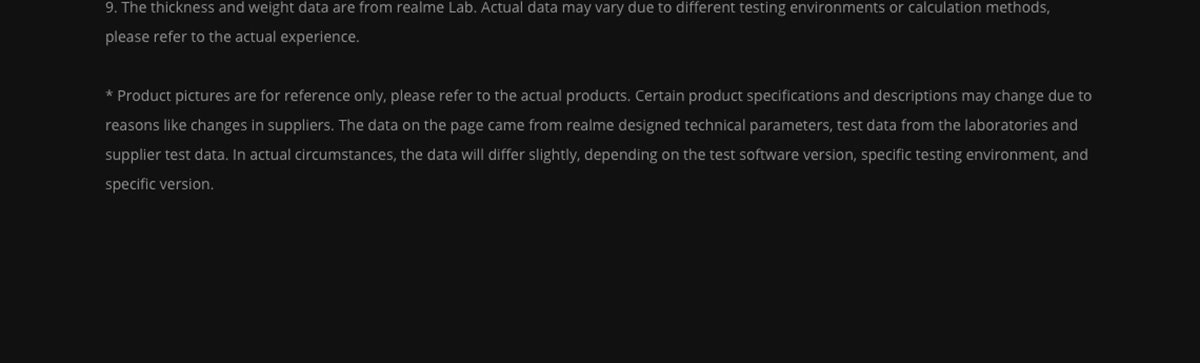1200x363 pixels.
Task: Click the asterisk before "Product pictures"
Action: [109, 95]
